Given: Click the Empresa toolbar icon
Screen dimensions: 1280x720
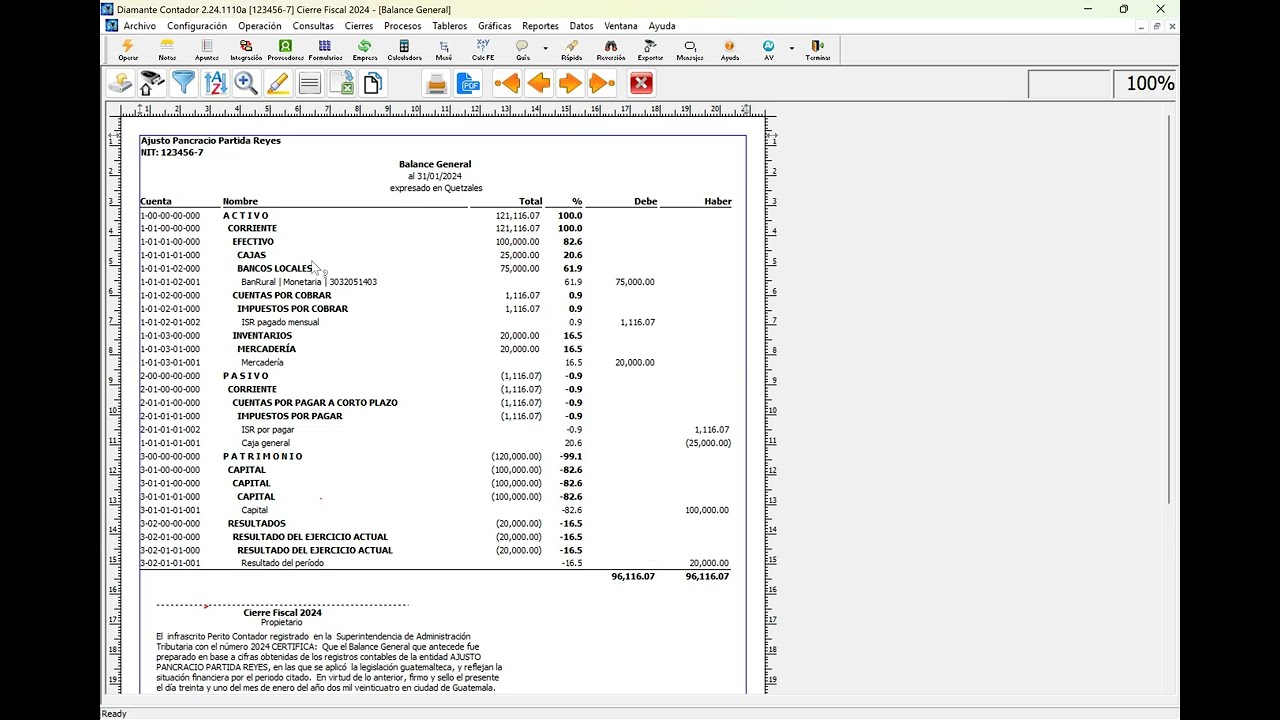Looking at the screenshot, I should 365,50.
